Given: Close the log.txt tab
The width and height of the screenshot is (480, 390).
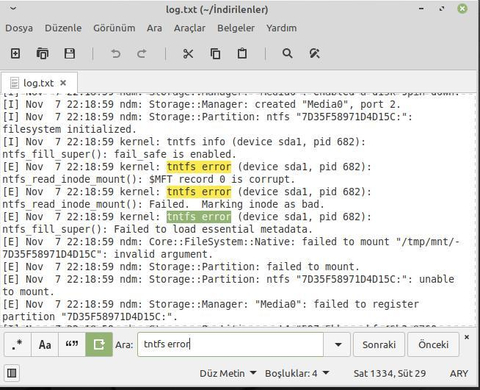Looking at the screenshot, I should 63,83.
